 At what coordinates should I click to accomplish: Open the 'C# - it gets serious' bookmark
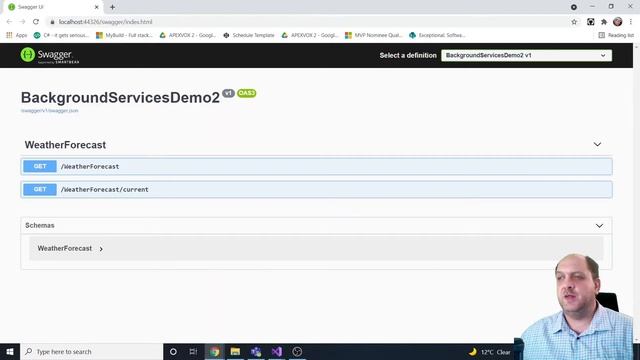[x=61, y=36]
